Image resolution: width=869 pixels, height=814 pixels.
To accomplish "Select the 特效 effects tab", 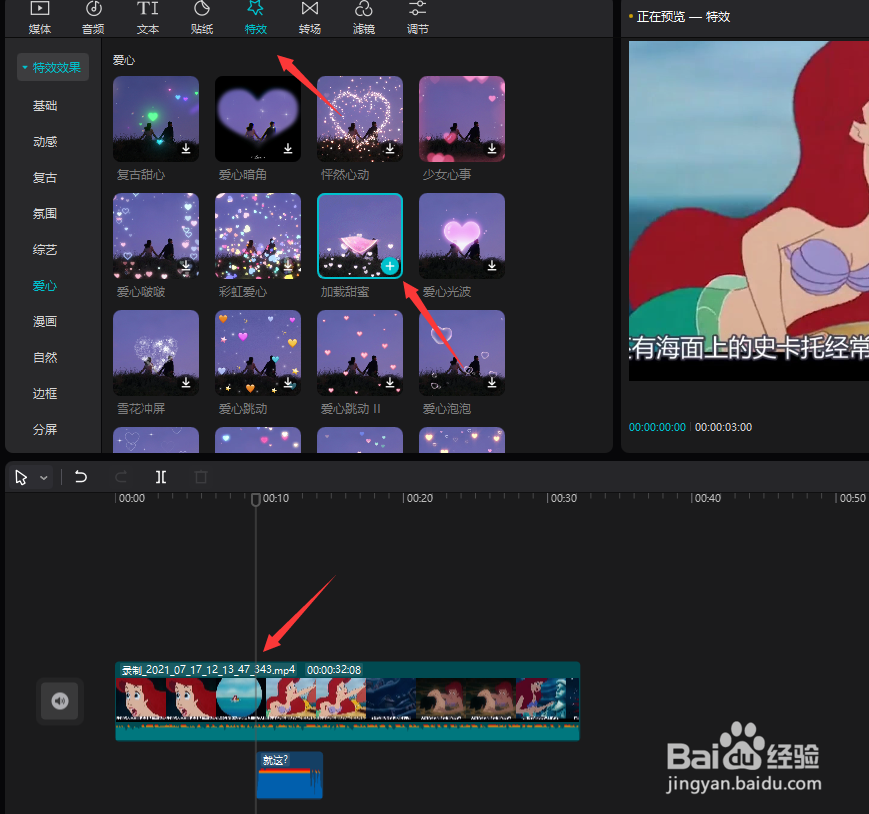I will (255, 18).
